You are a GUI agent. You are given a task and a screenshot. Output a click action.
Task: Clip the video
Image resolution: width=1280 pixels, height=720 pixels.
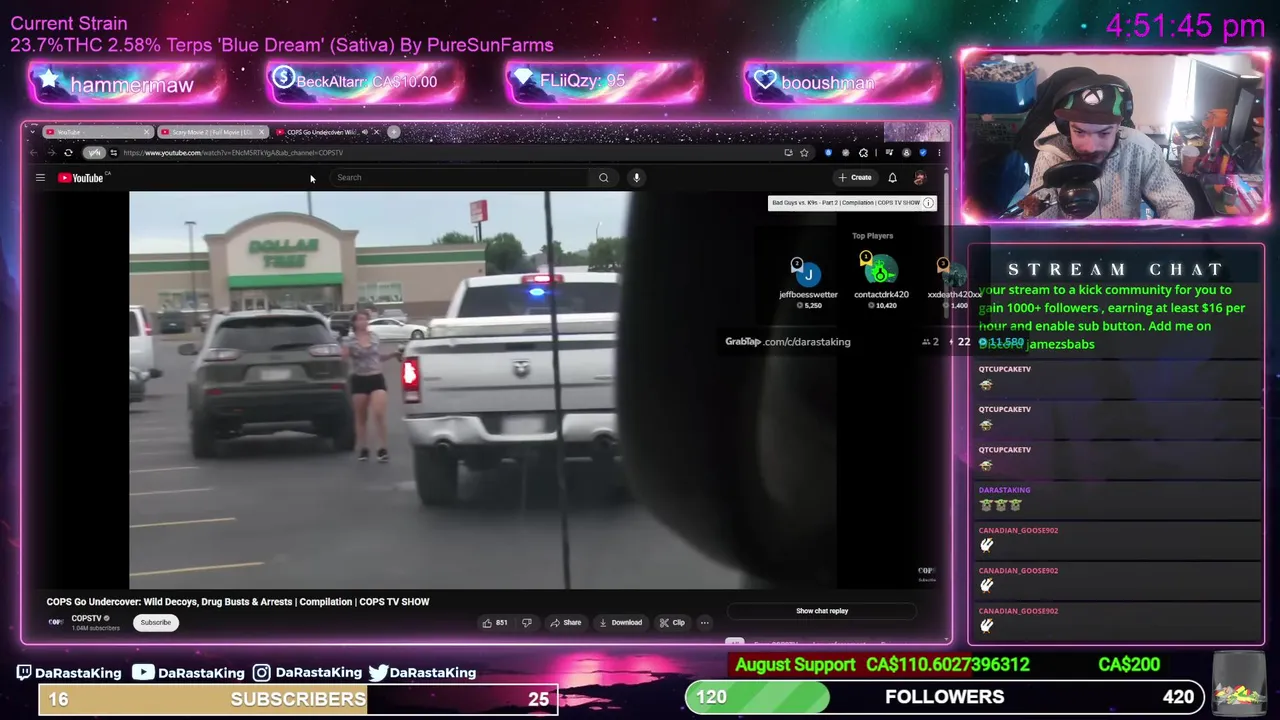[x=672, y=622]
